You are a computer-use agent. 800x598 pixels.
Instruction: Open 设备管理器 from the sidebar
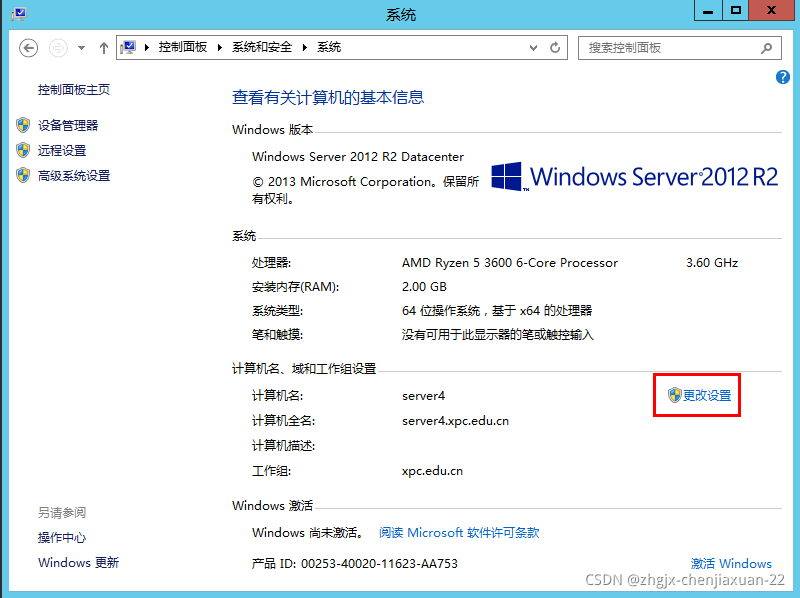coord(68,126)
